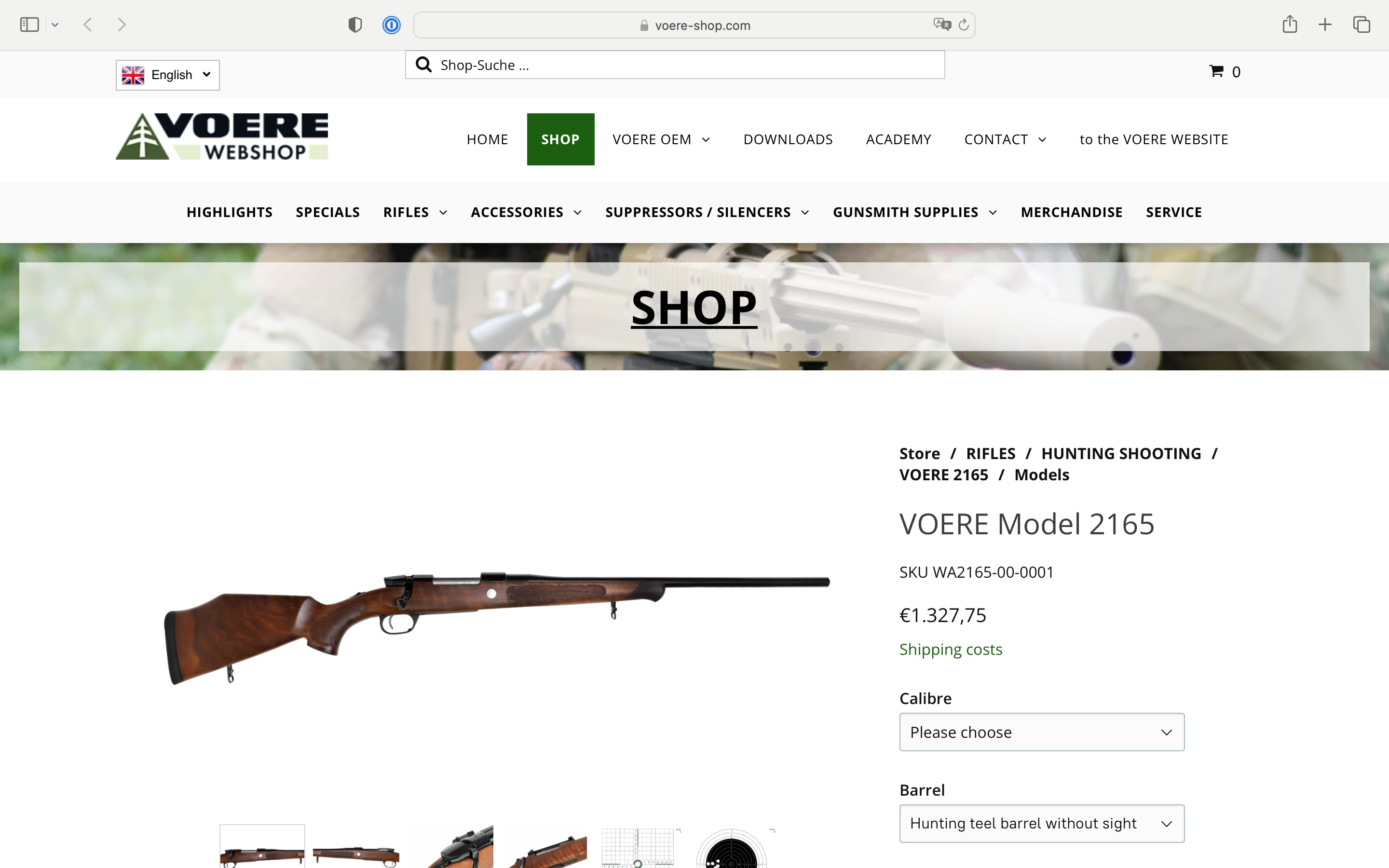1389x868 pixels.
Task: Click the page translate icon
Action: [942, 24]
